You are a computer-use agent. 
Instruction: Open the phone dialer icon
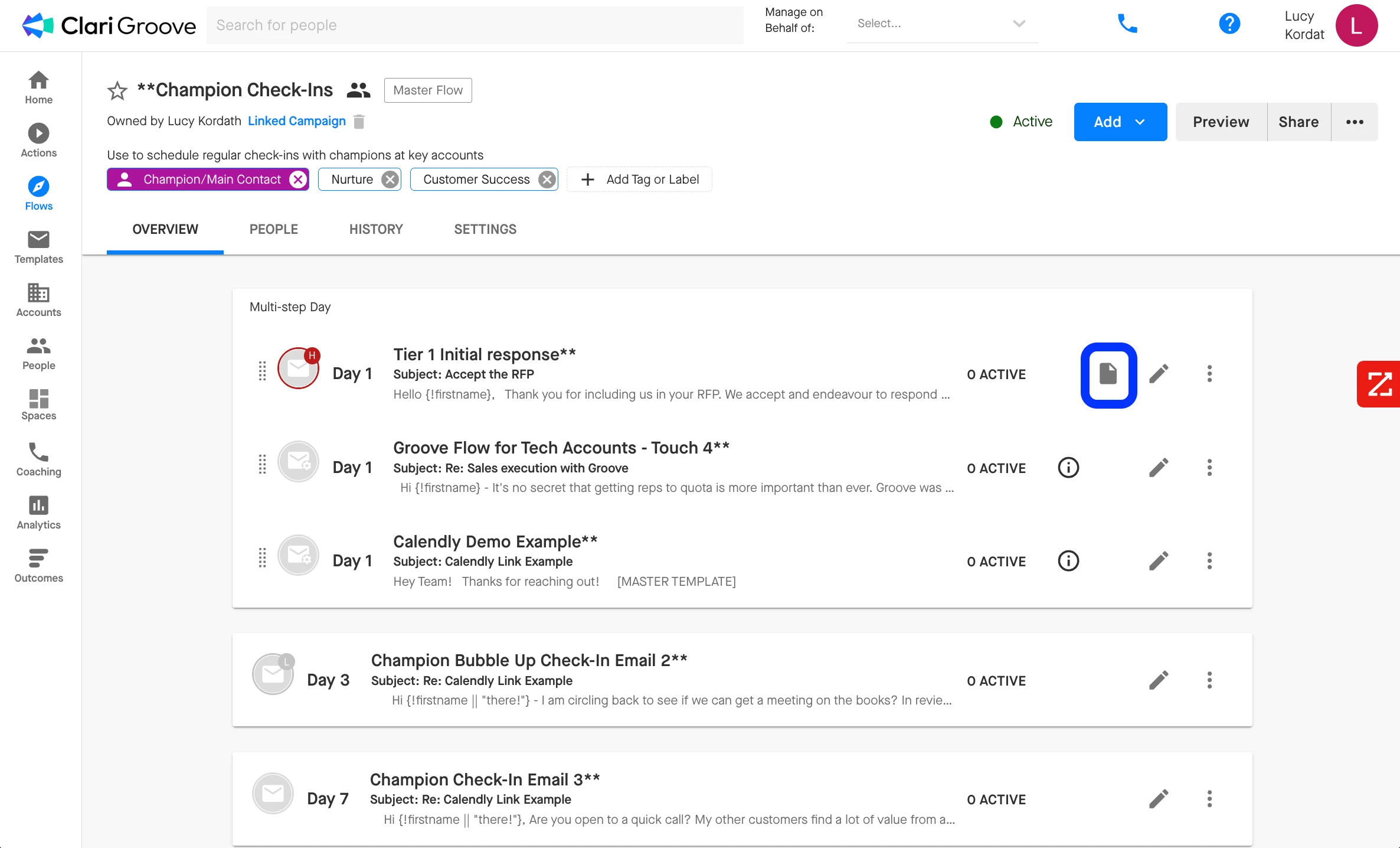click(1127, 24)
